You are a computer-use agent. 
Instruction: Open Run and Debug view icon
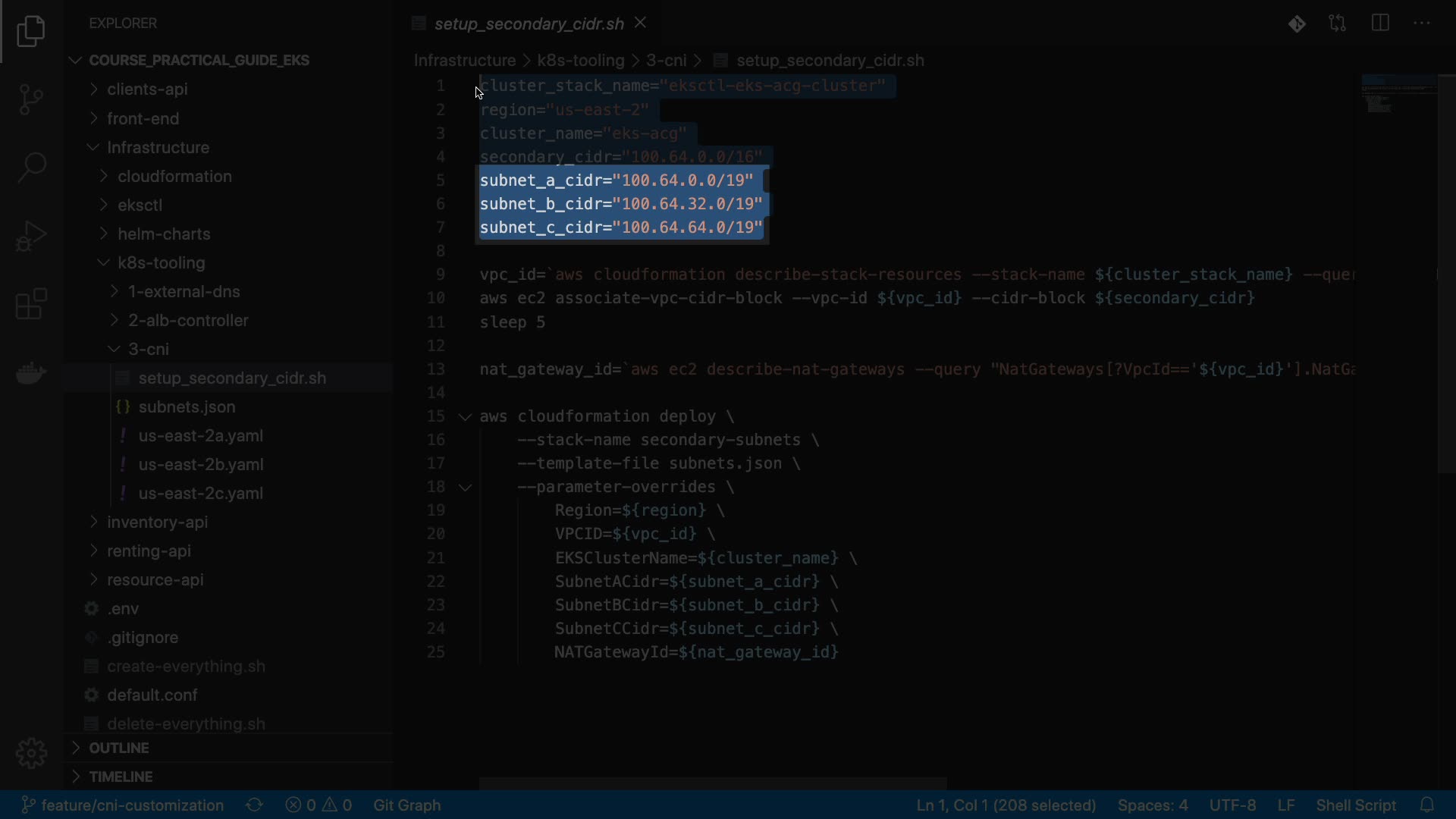point(31,236)
